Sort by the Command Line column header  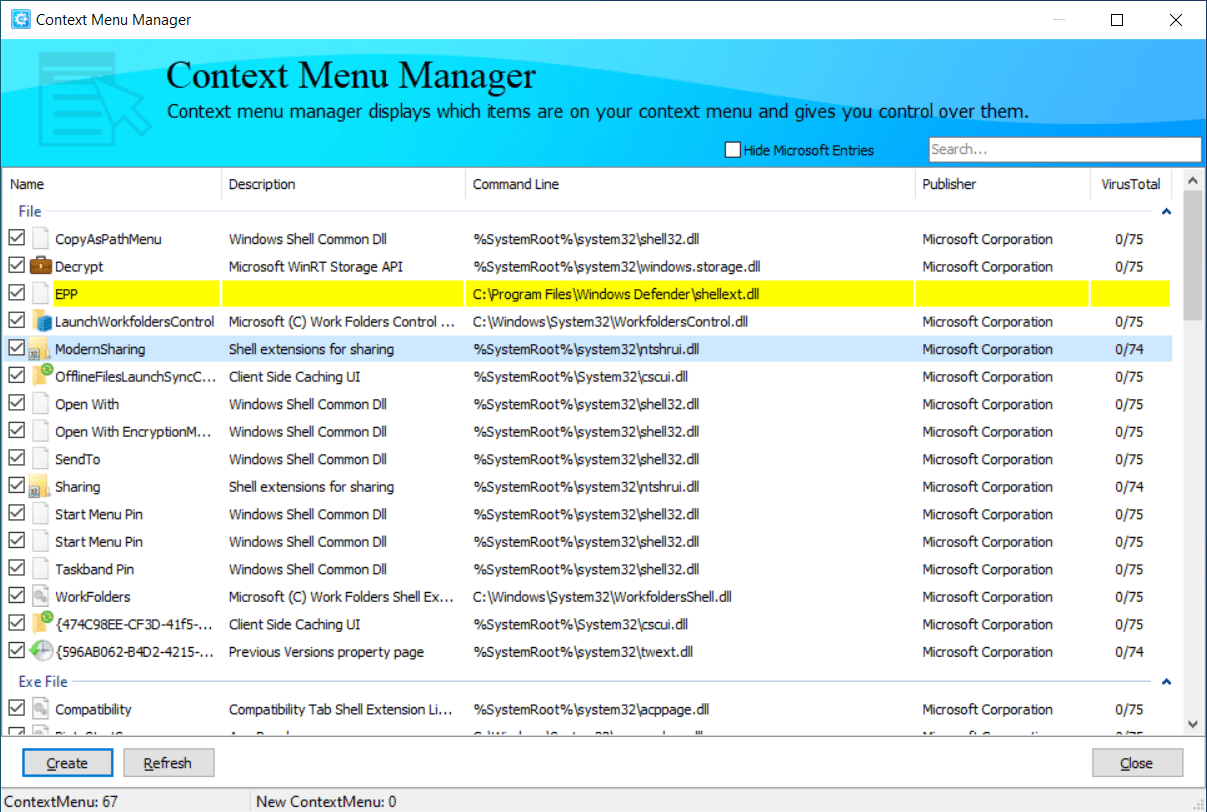pyautogui.click(x=690, y=184)
